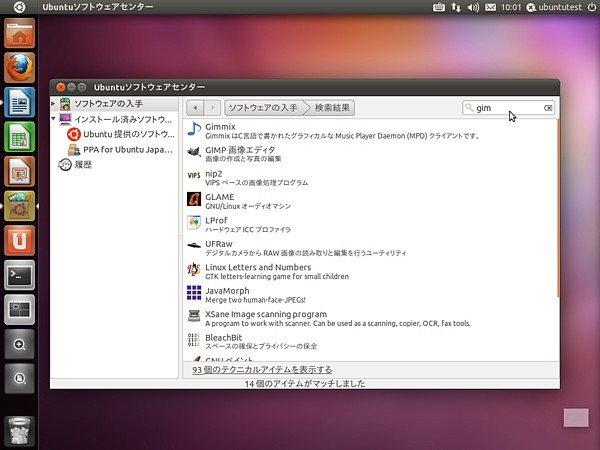Open the Workspace Switcher launcher icon
The height and width of the screenshot is (450, 600).
coord(20,309)
